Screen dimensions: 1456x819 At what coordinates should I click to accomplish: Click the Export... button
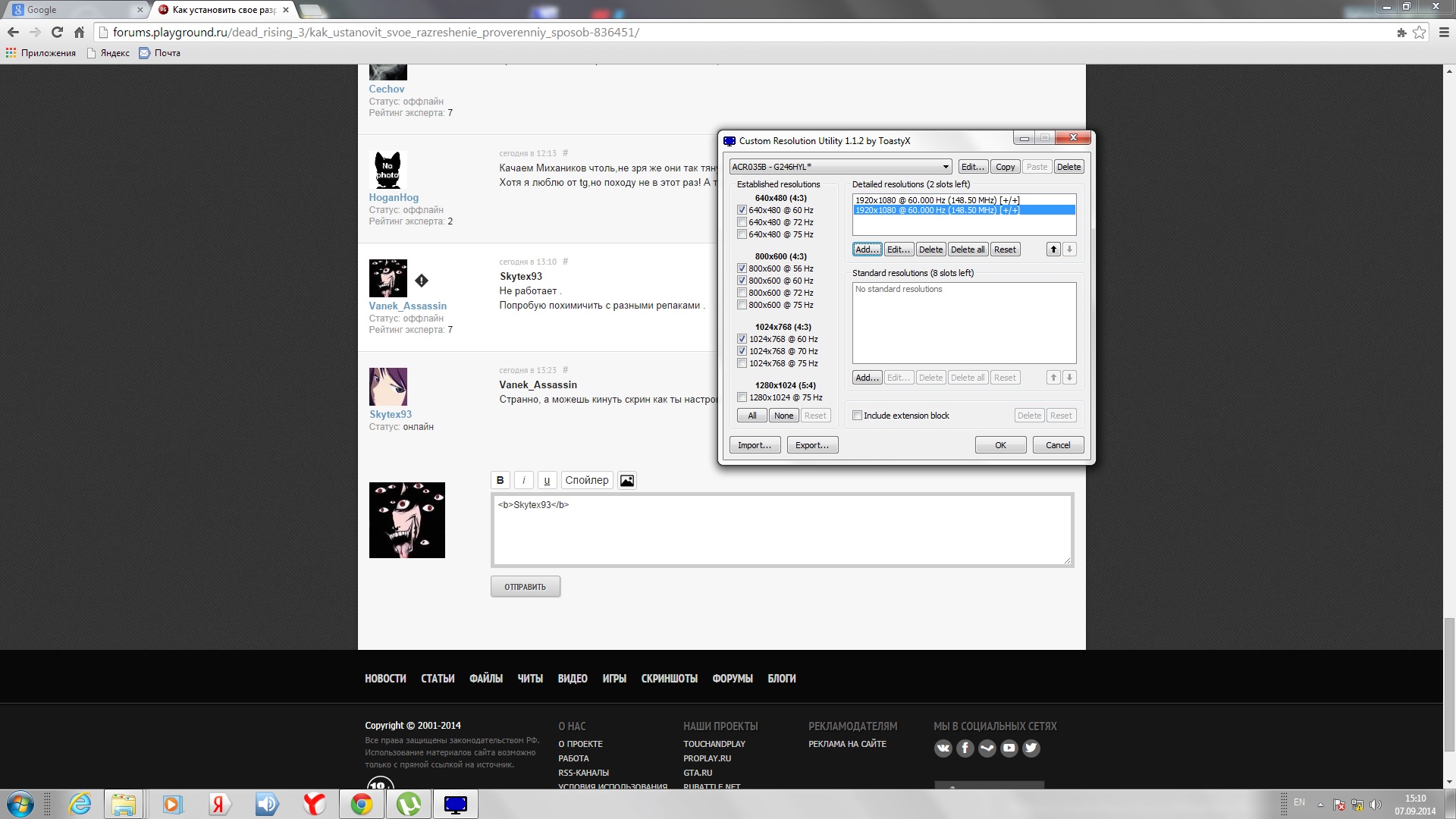pos(812,445)
